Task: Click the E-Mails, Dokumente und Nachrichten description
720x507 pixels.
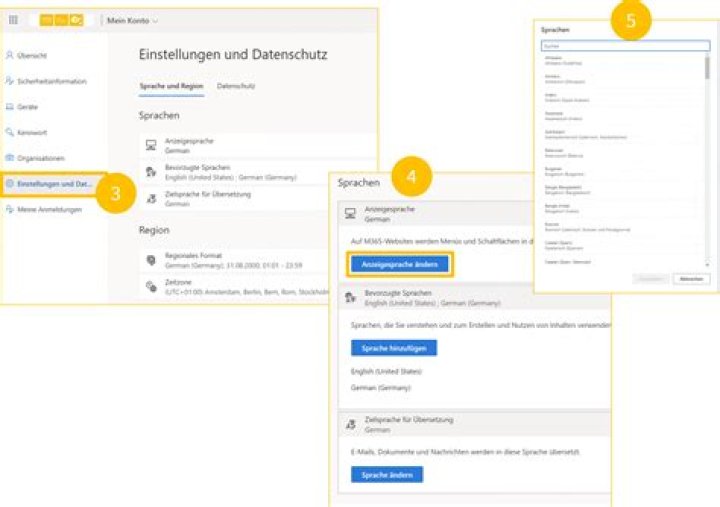Action: click(465, 452)
